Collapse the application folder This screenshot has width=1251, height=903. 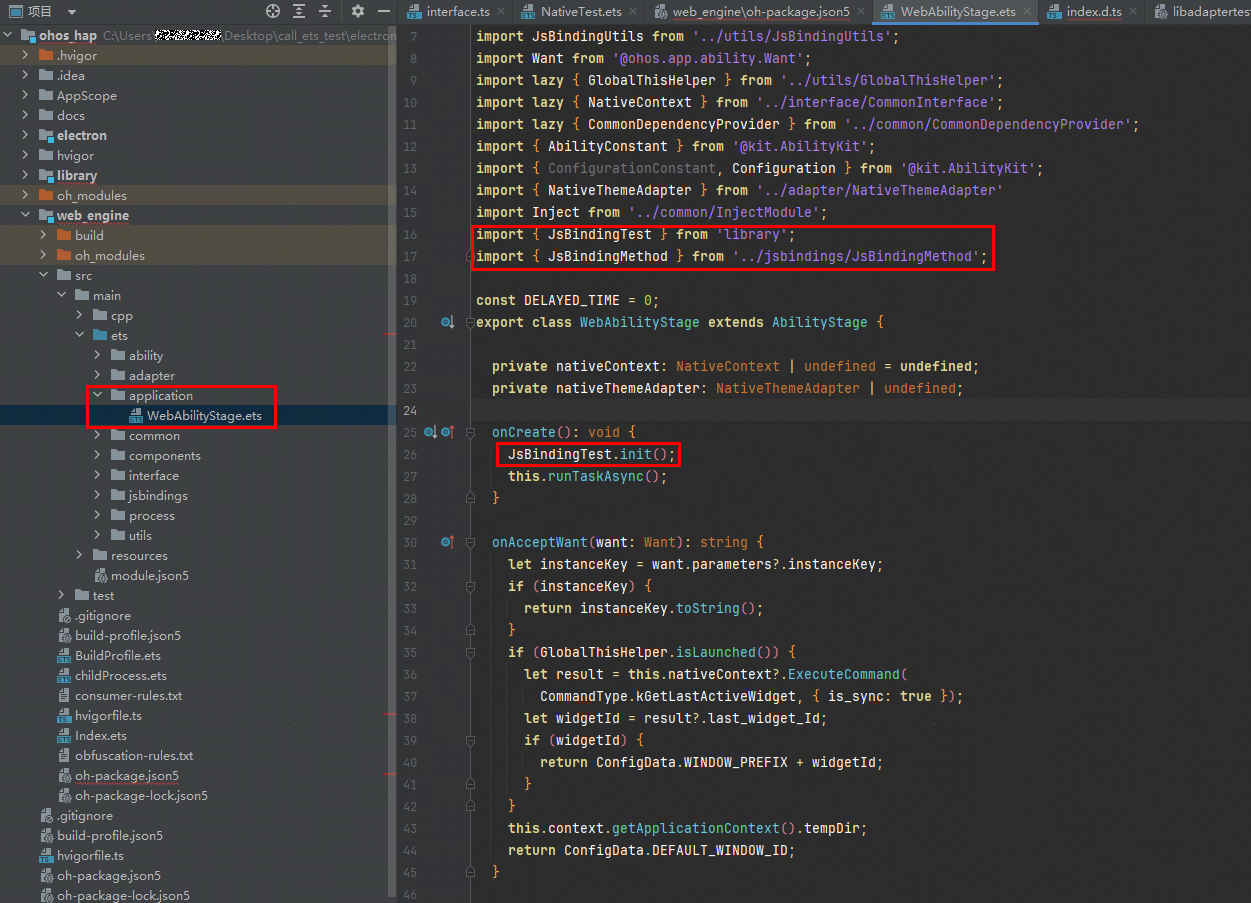coord(99,396)
